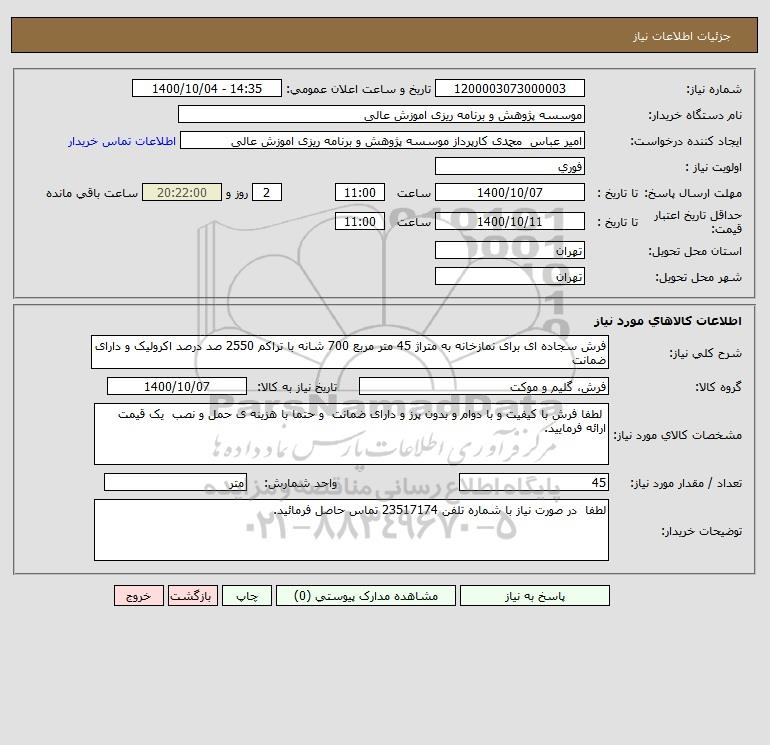This screenshot has height=745, width=770.
Task: Click the تاریخ و ساعت اعلان عمومی label
Action: [358, 89]
